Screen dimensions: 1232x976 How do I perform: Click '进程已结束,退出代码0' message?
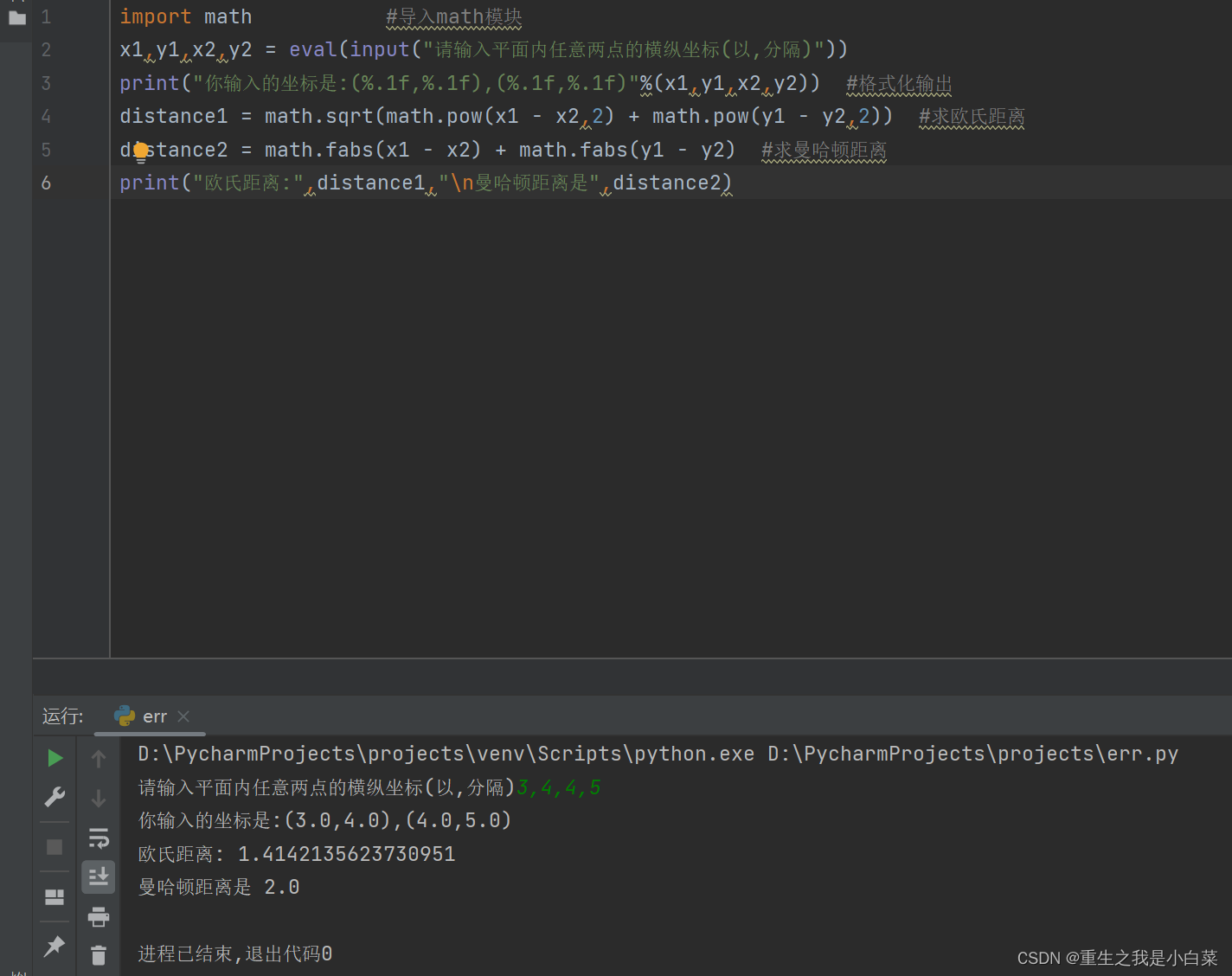click(x=235, y=954)
